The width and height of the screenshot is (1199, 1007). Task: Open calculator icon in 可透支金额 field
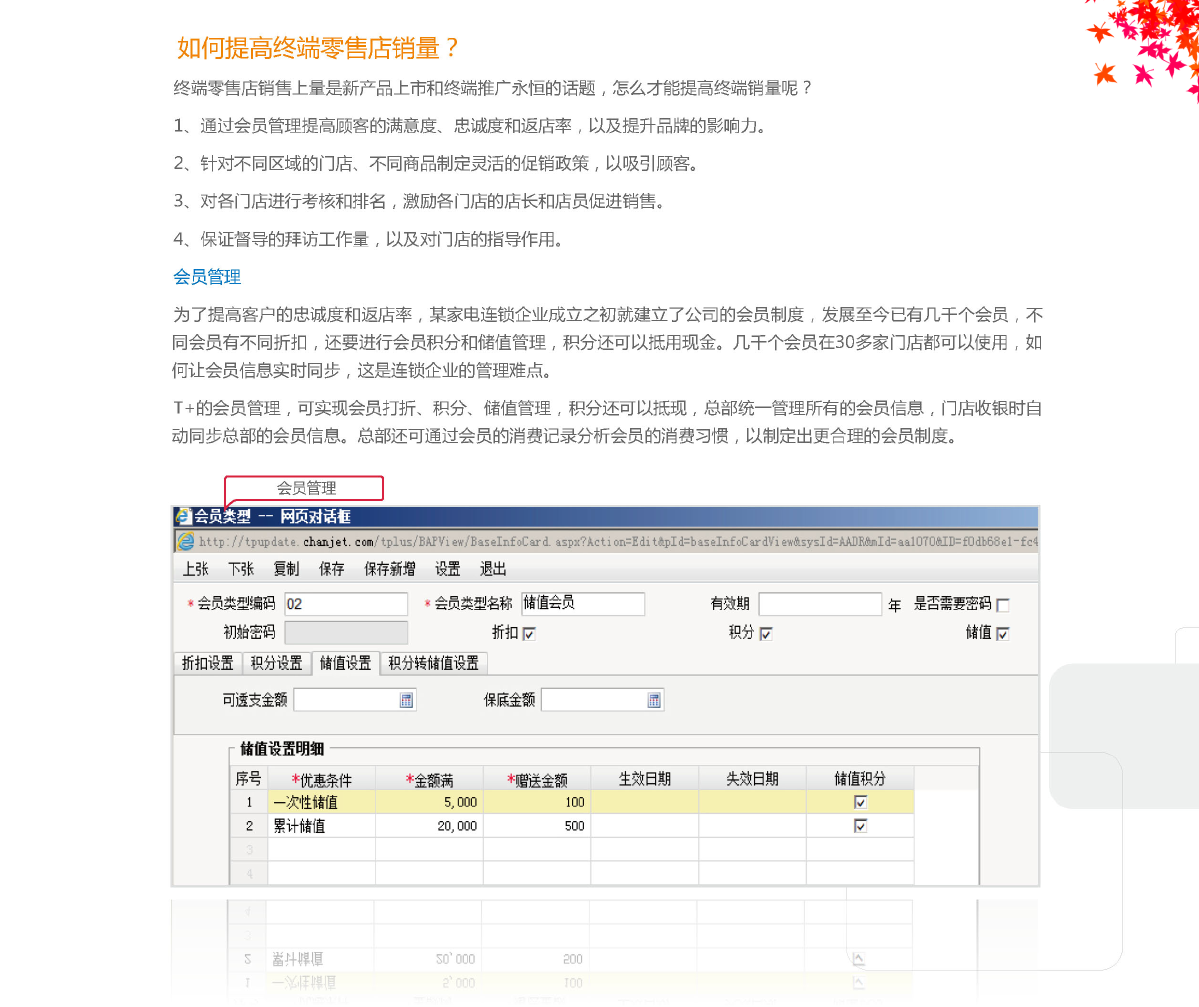(407, 700)
